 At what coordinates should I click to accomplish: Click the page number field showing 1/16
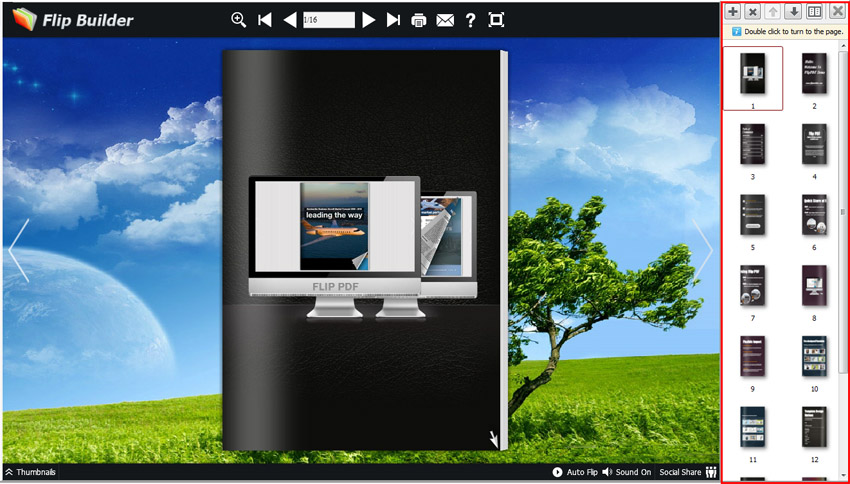[x=329, y=20]
